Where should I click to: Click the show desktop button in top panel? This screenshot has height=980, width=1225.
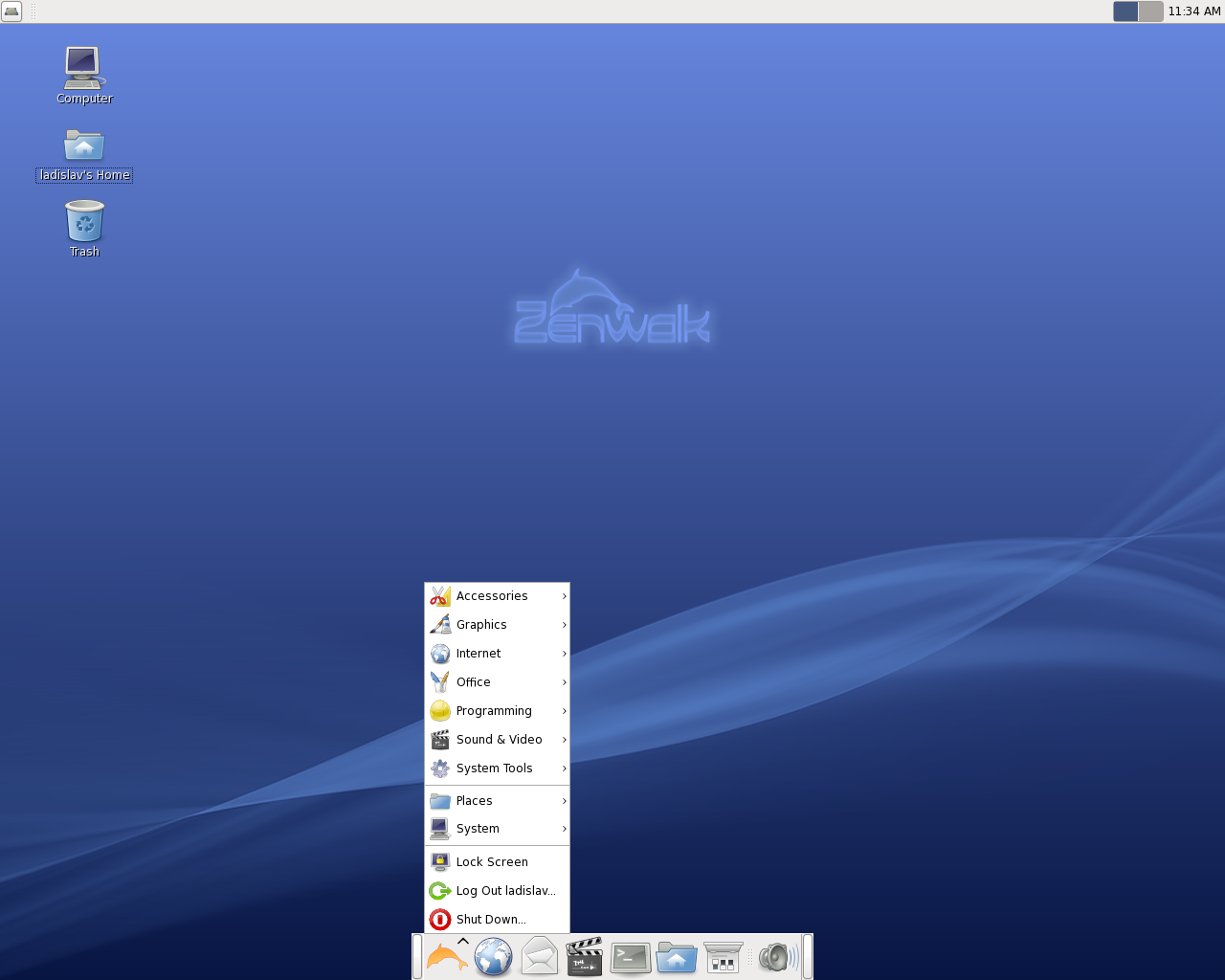(11, 11)
